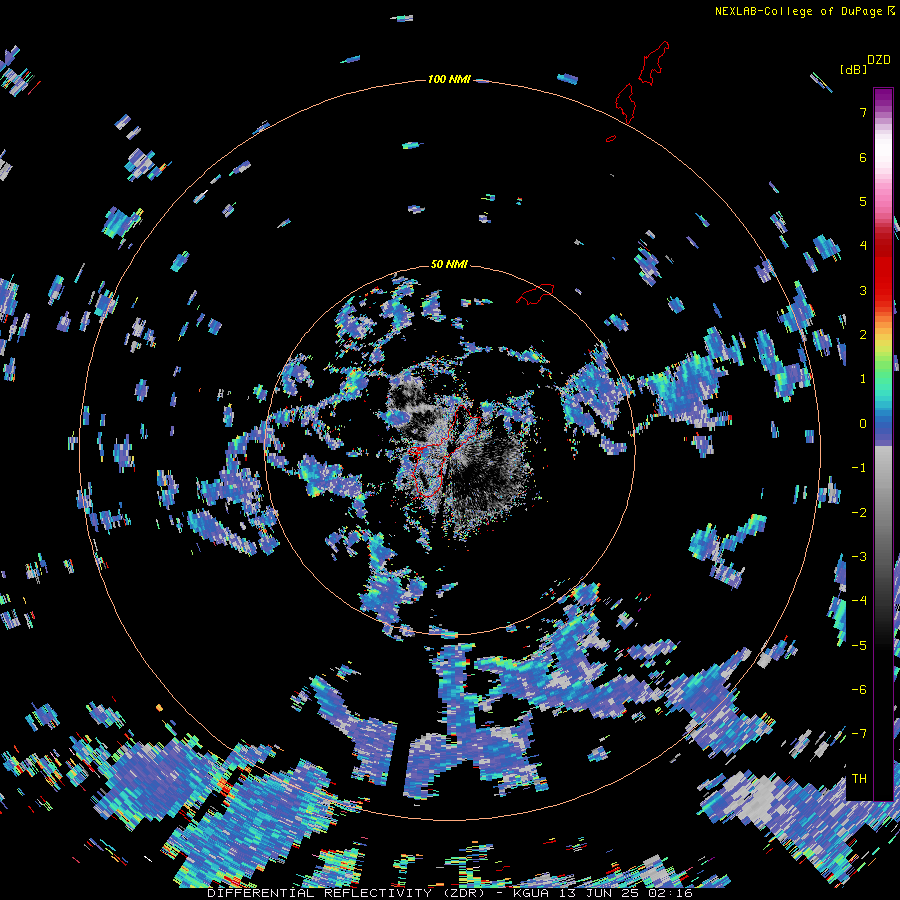
Task: Select the 100 NMI range ring label
Action: [x=449, y=79]
